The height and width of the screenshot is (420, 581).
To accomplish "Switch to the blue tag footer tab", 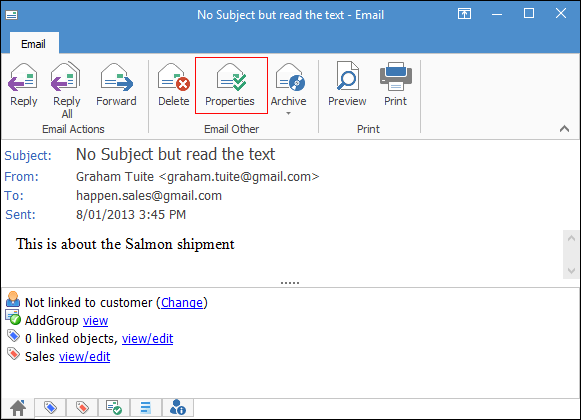I will (x=50, y=408).
